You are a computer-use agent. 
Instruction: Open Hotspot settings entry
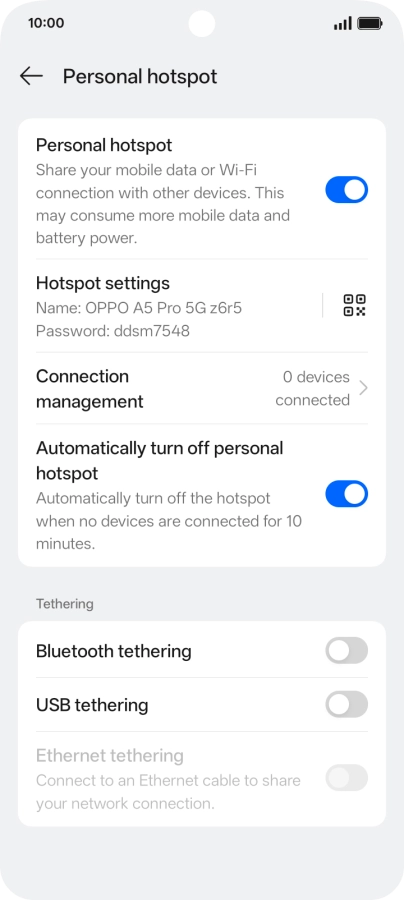pos(172,306)
